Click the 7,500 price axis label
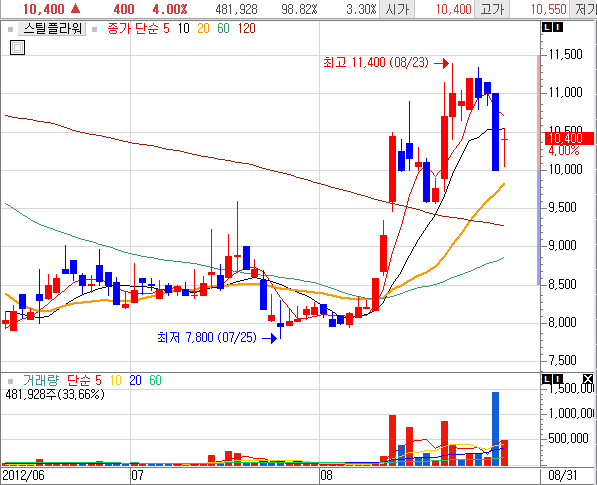This screenshot has width=597, height=485. pos(563,360)
